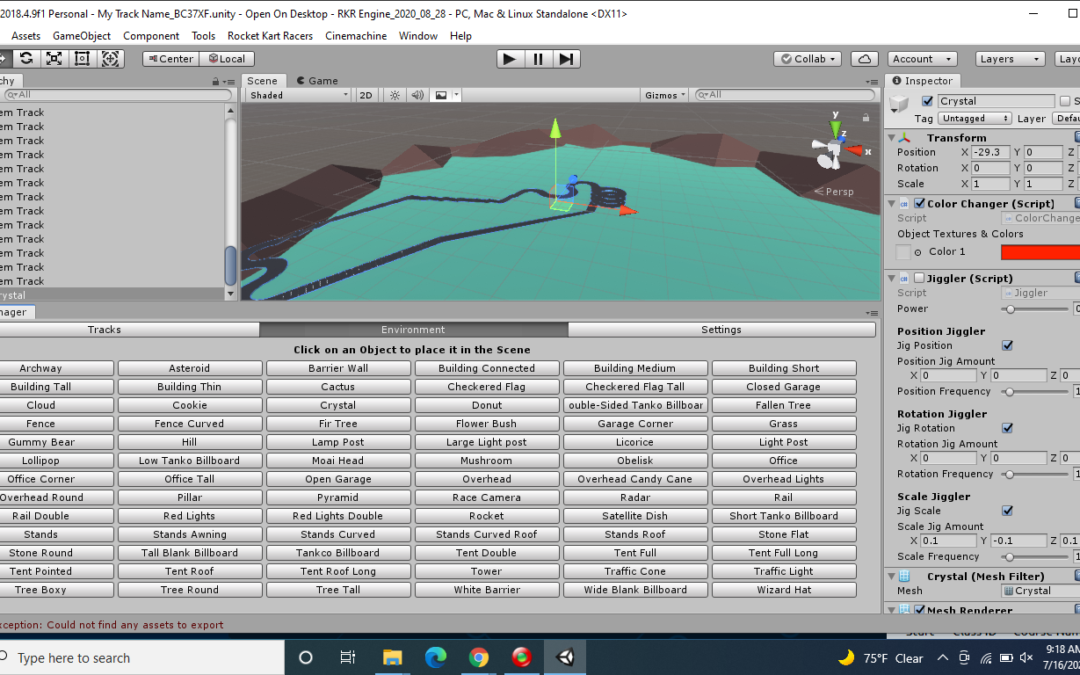Open the Layers dropdown
Image resolution: width=1080 pixels, height=675 pixels.
click(x=1010, y=59)
